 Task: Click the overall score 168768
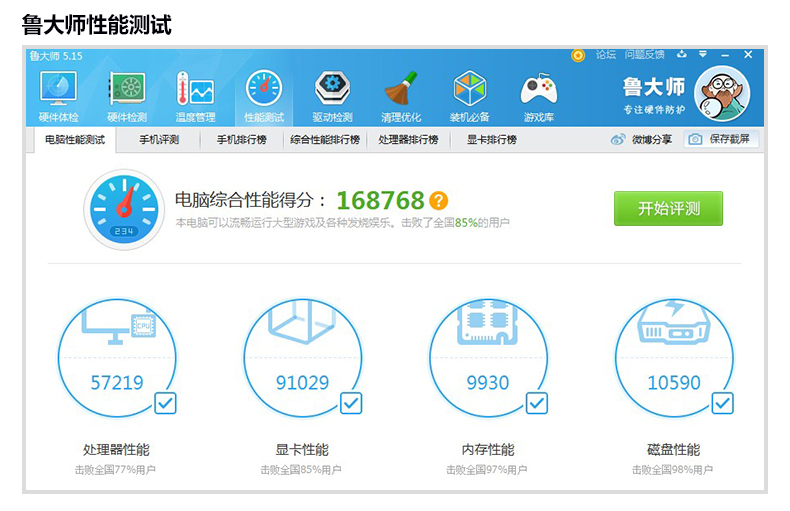click(380, 201)
